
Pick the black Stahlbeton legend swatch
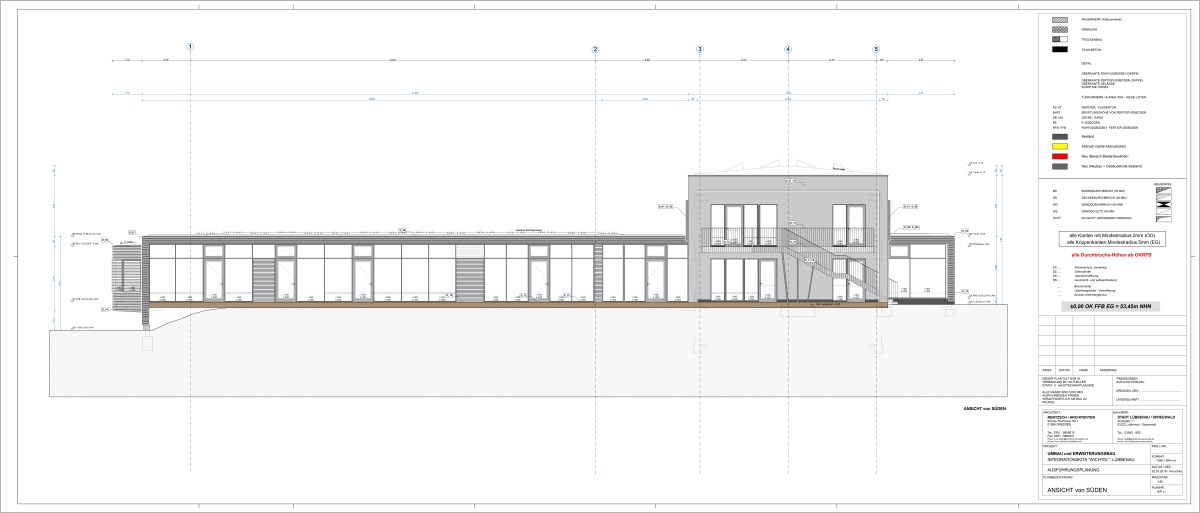point(1059,49)
